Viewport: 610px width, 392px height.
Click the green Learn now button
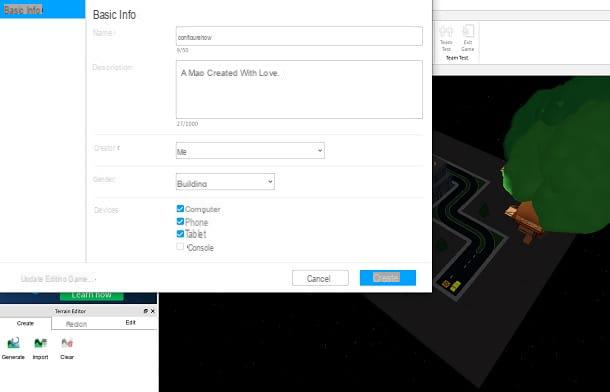point(92,296)
